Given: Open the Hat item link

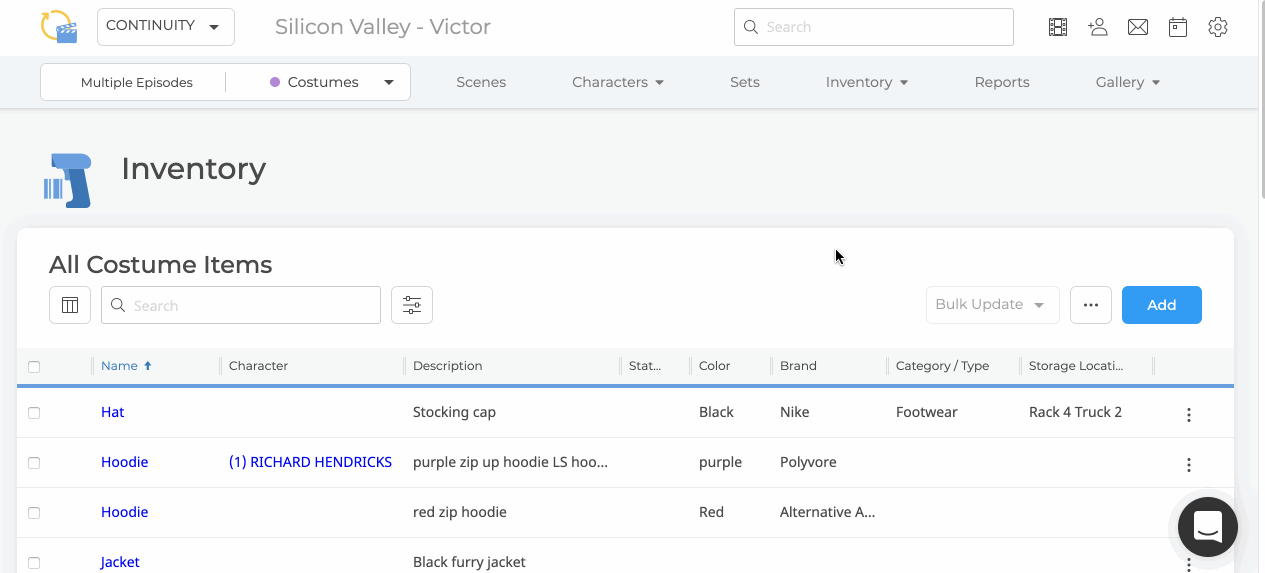Looking at the screenshot, I should (112, 412).
